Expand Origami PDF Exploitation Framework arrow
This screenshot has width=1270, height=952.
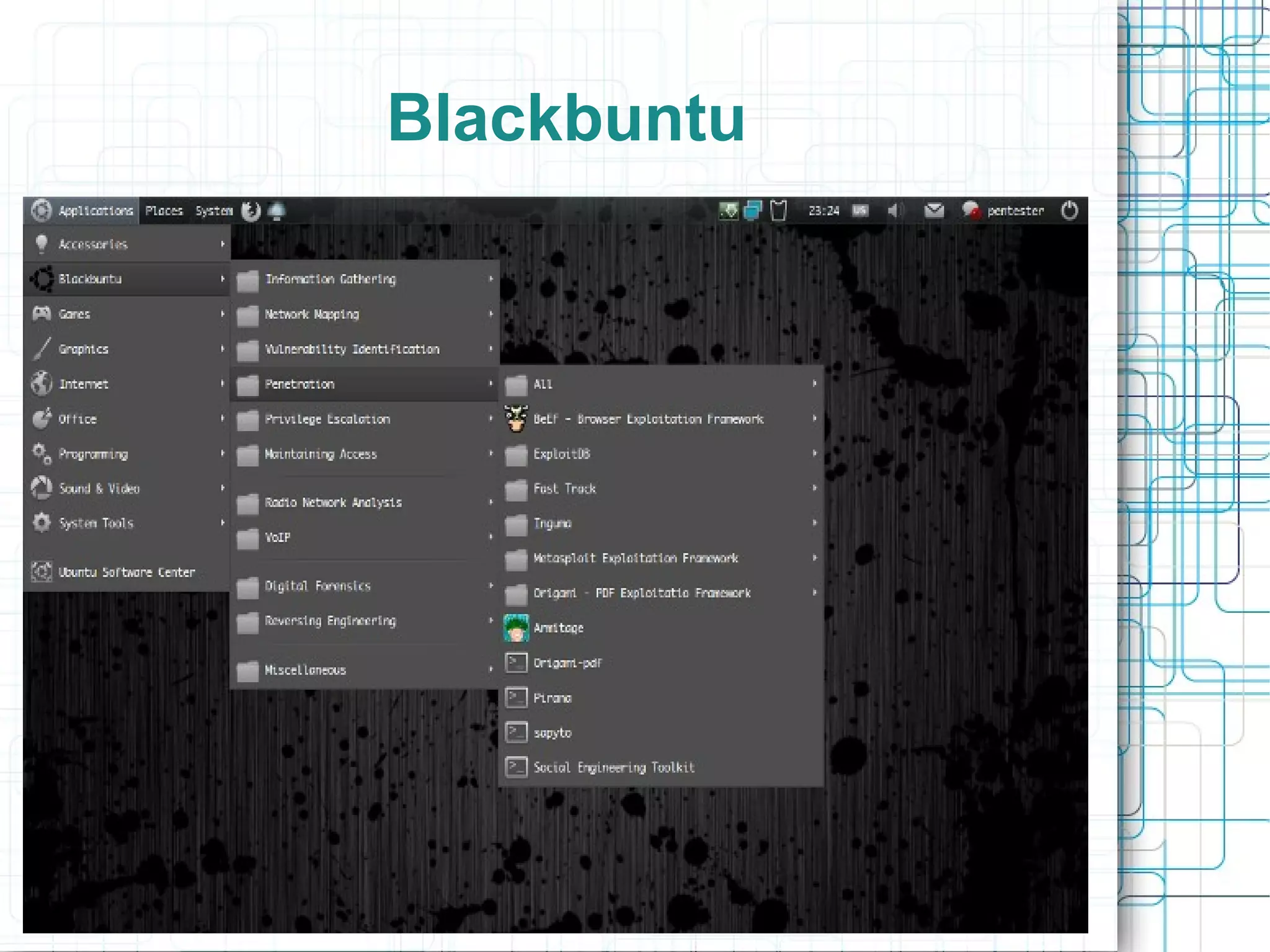(815, 592)
